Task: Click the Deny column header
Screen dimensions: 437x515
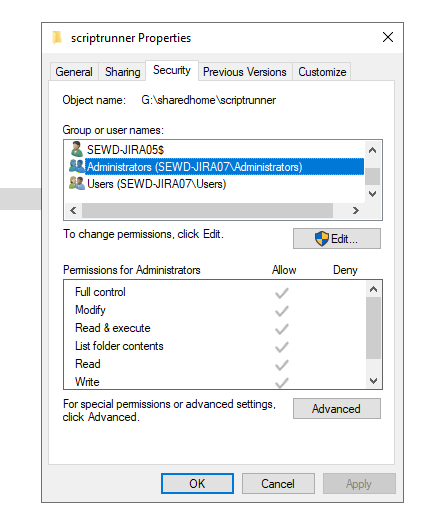Action: (x=345, y=270)
